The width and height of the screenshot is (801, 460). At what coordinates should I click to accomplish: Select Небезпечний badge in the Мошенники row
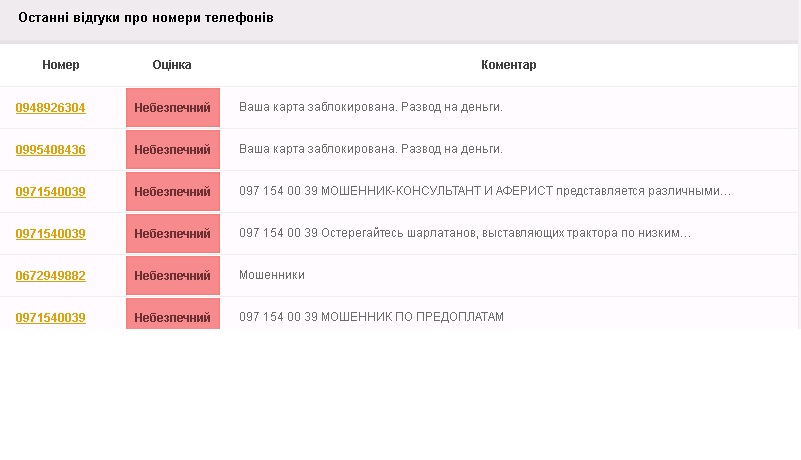point(172,276)
